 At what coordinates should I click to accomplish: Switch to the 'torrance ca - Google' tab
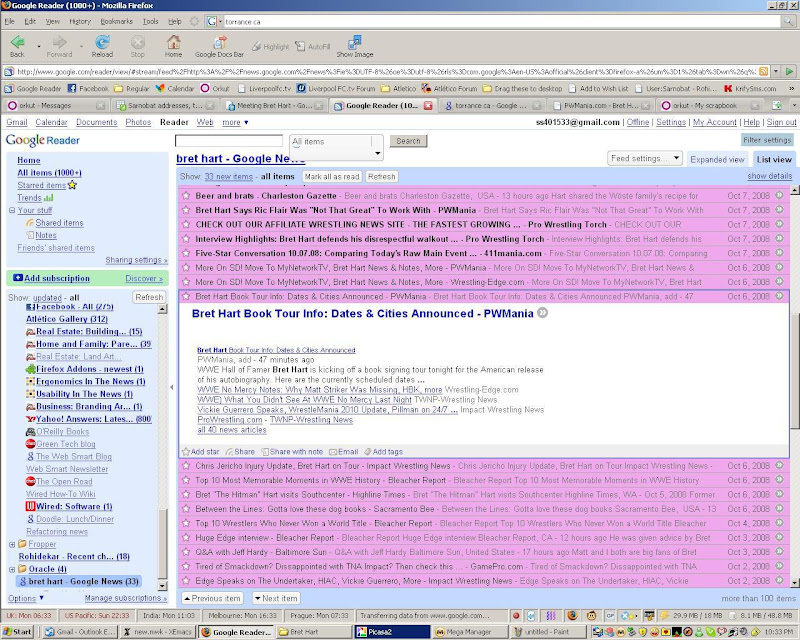coord(493,106)
